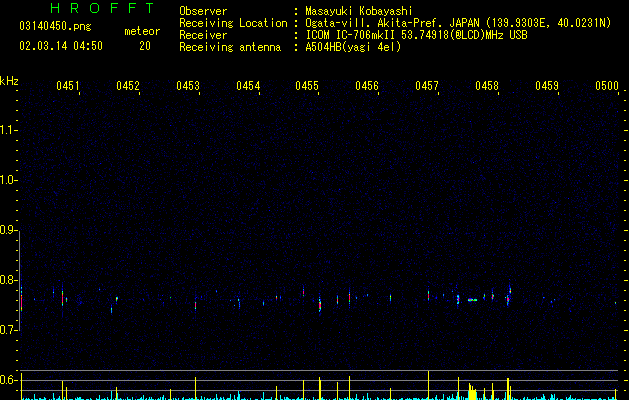
Task: Select the filename 03140450.png
Action: tap(55, 27)
